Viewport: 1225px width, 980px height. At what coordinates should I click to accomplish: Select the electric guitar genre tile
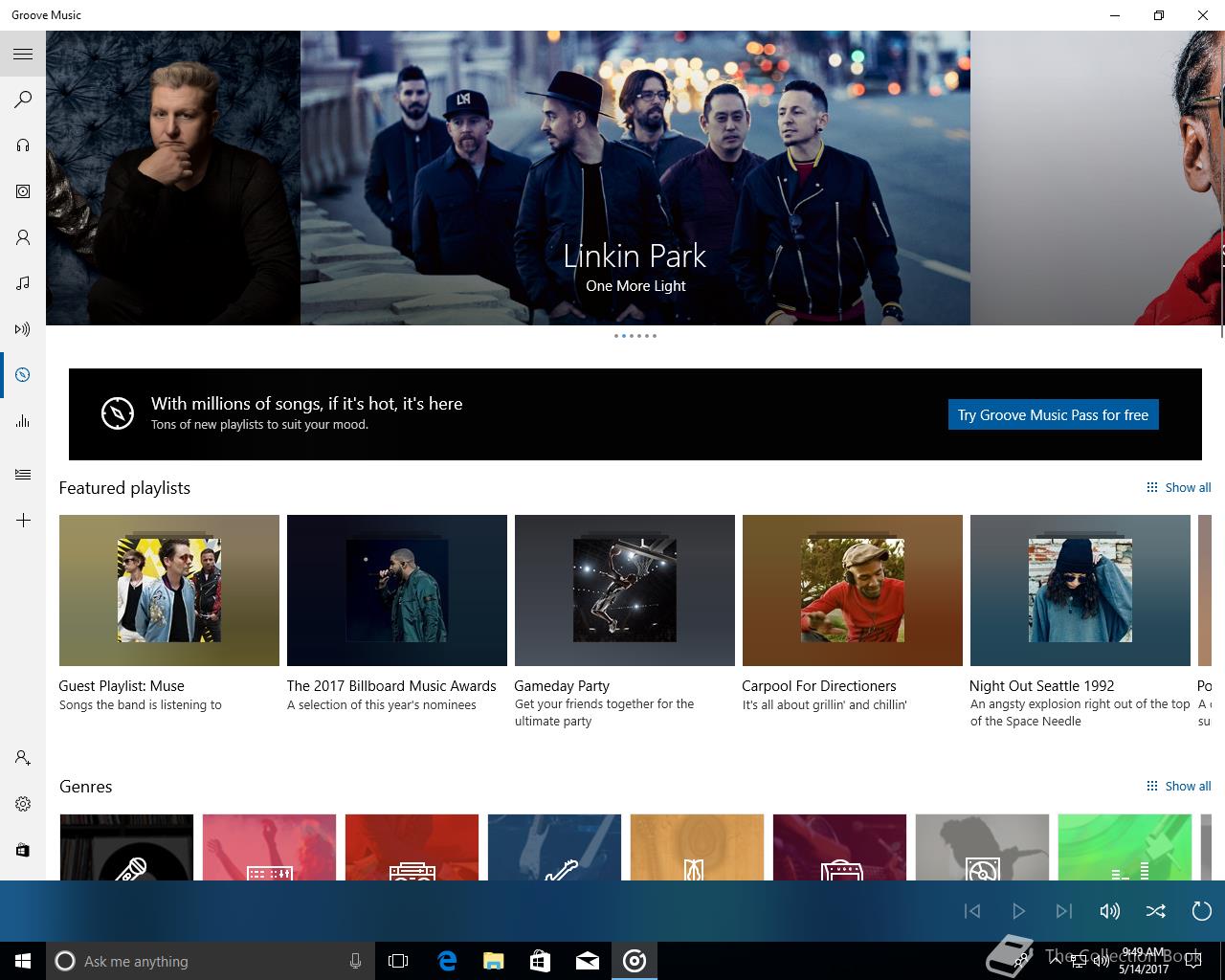click(x=554, y=847)
